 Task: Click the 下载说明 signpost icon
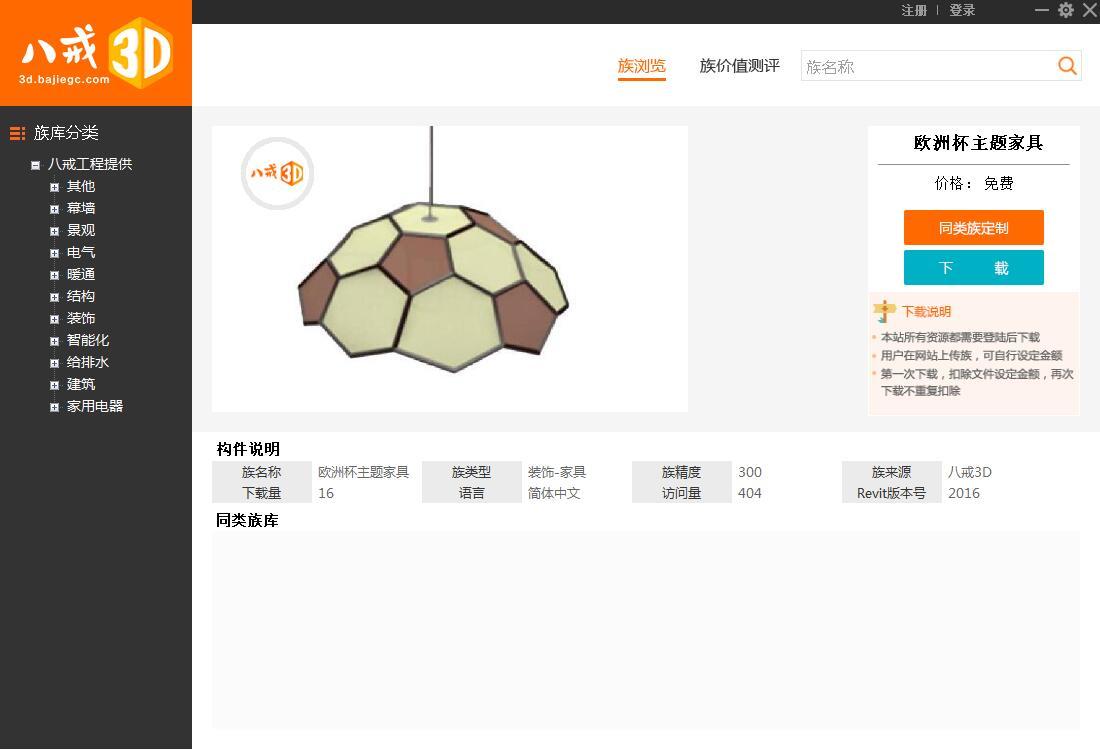884,311
